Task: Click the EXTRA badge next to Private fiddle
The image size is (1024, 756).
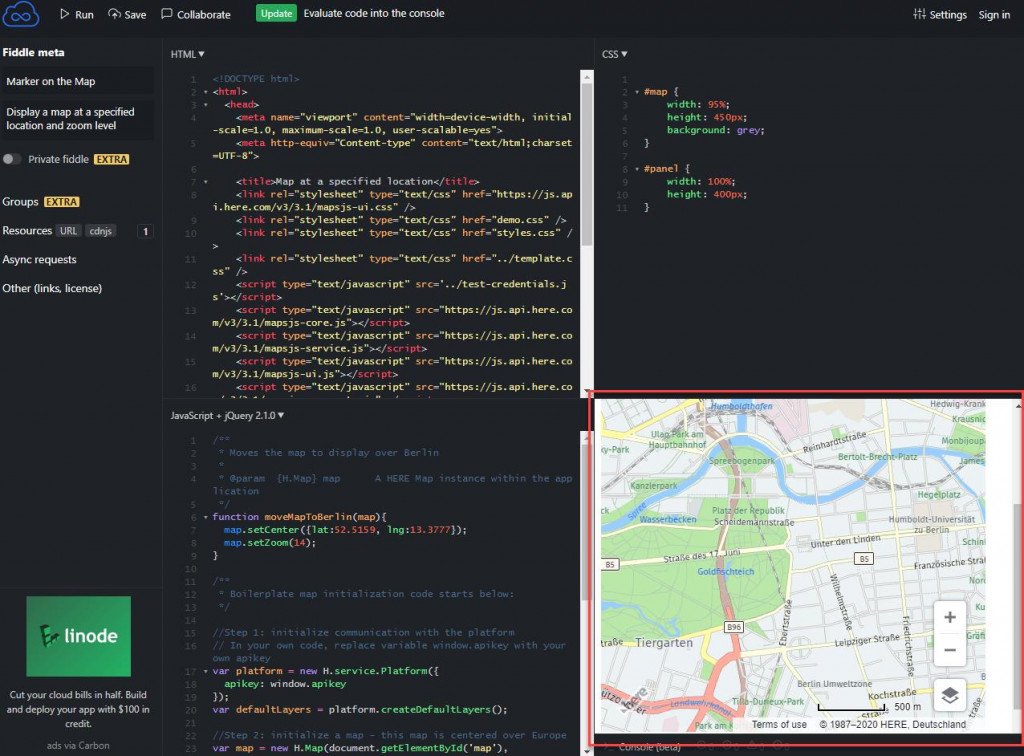Action: [112, 159]
